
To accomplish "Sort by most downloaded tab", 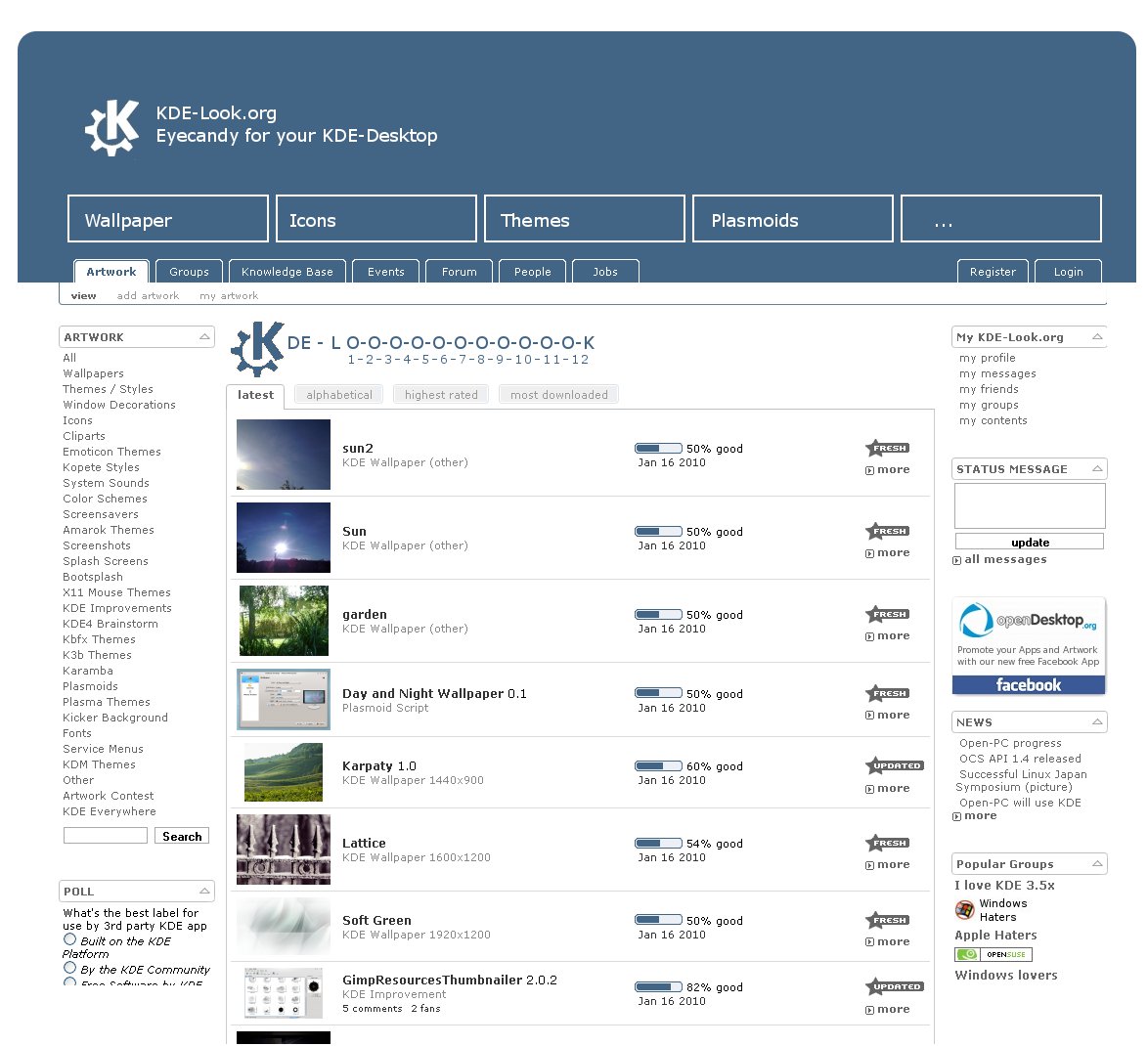I will coord(558,395).
